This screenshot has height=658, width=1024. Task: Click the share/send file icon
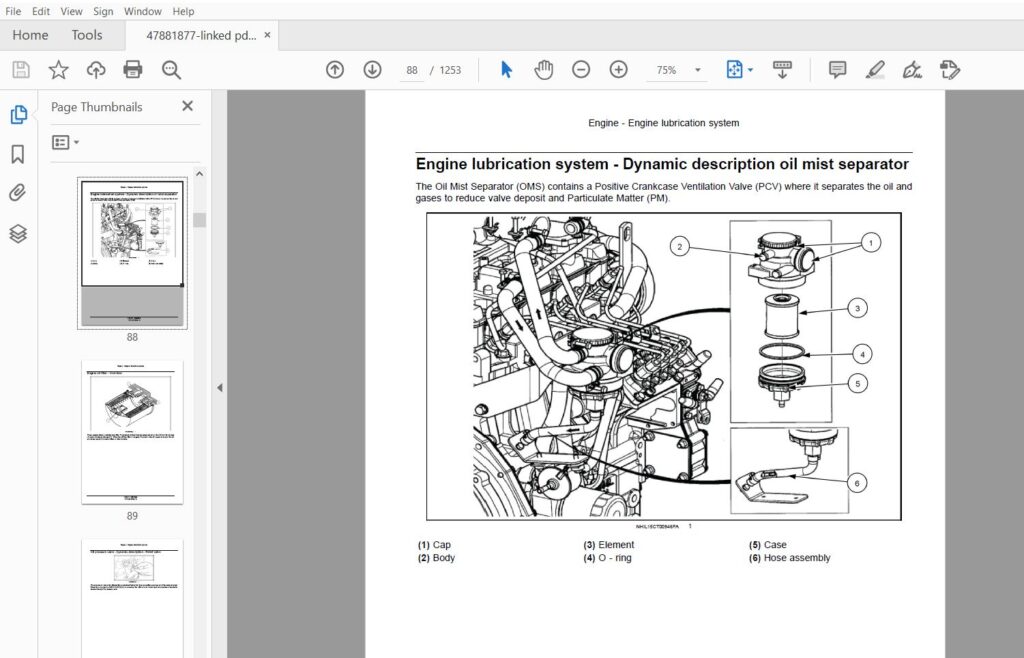[950, 70]
